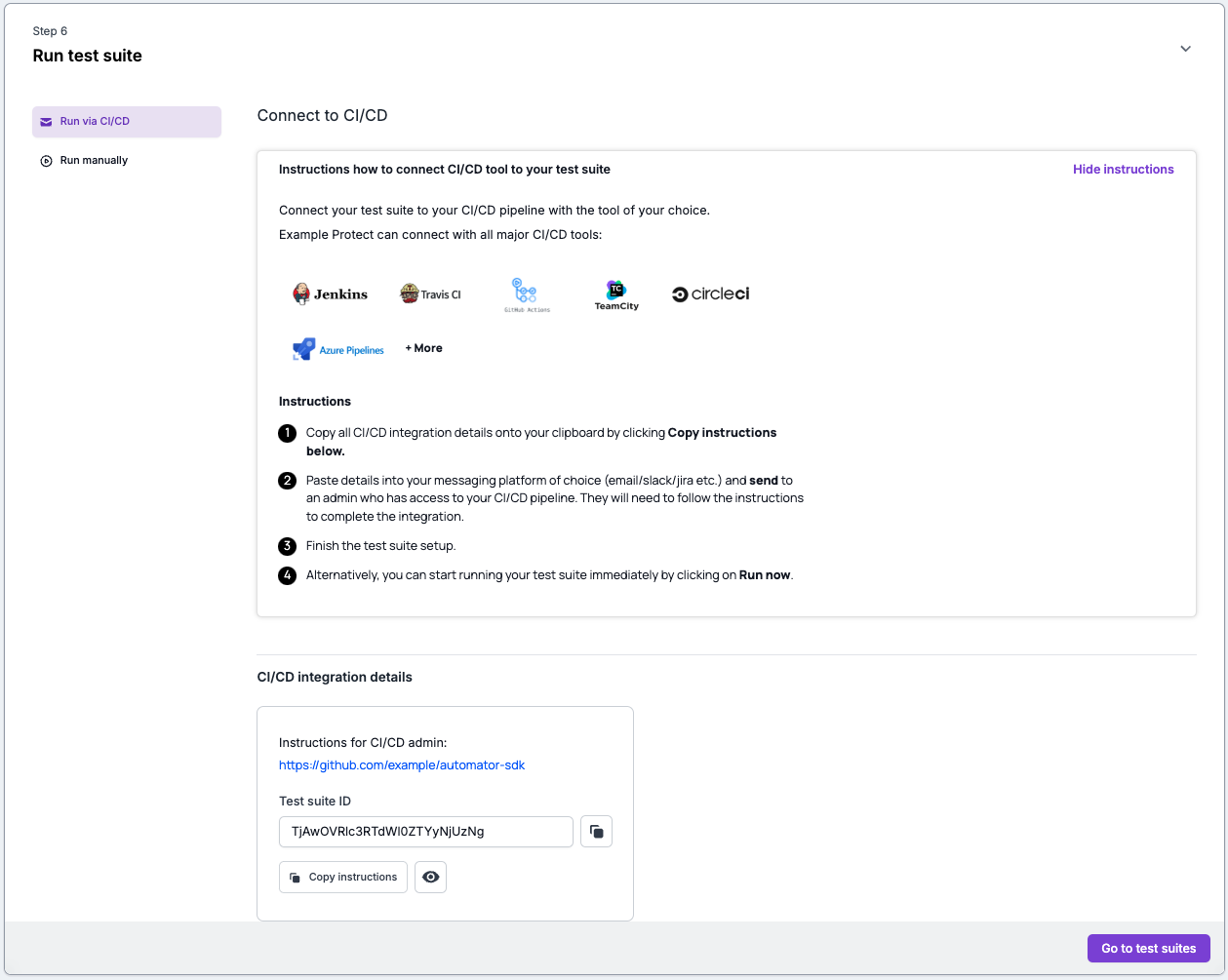Click Hide instructions link
Image resolution: width=1228 pixels, height=980 pixels.
coord(1124,169)
